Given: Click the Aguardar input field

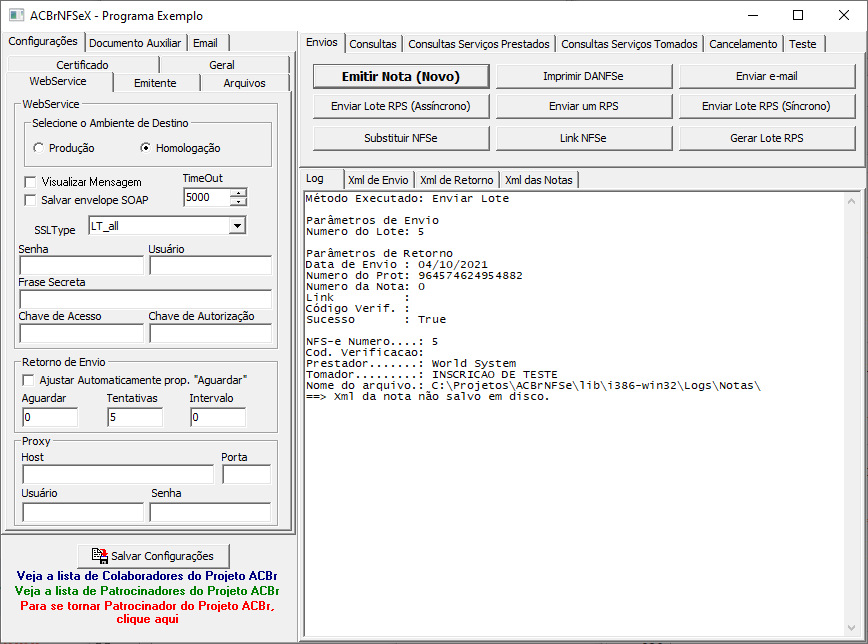Looking at the screenshot, I should click(x=50, y=417).
